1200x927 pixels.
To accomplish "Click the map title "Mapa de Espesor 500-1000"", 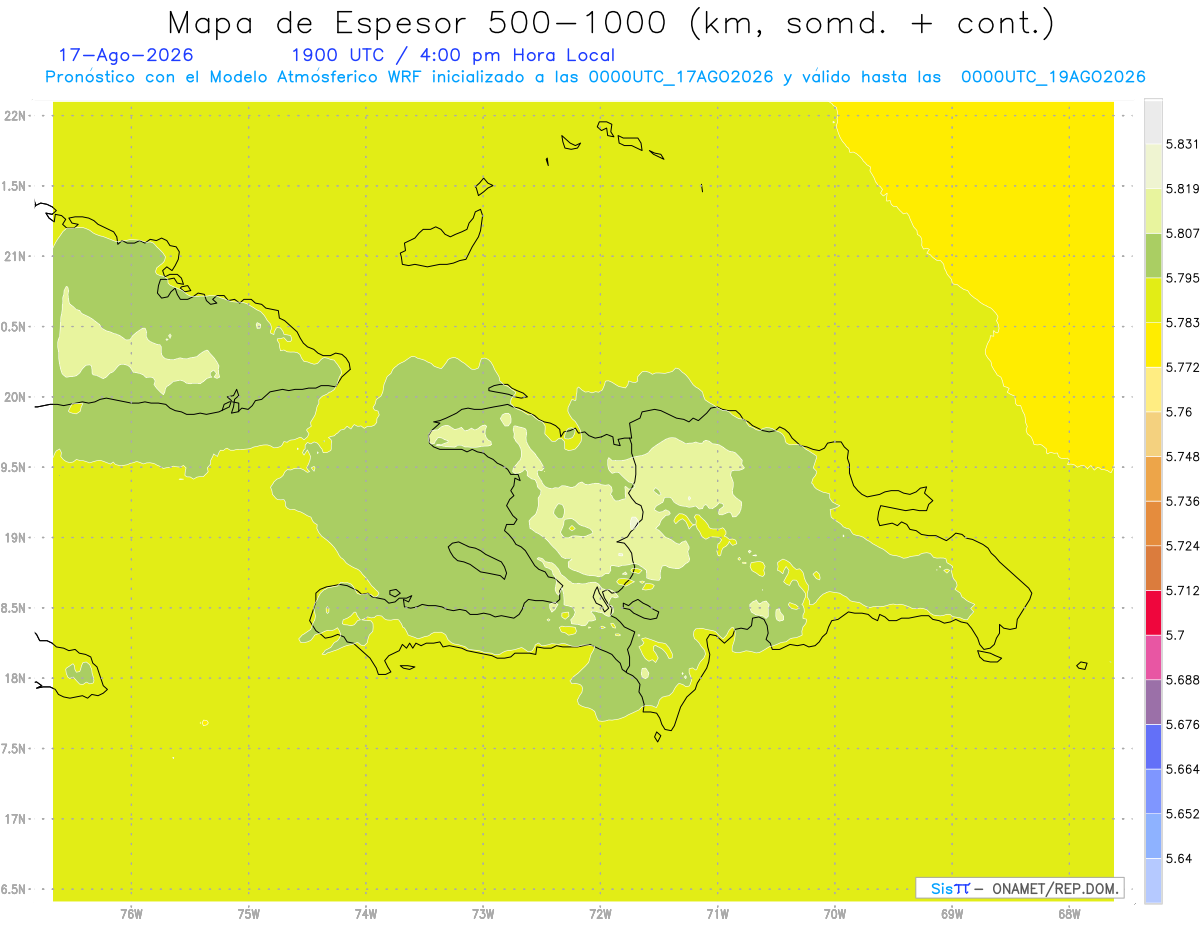I will 419,22.
